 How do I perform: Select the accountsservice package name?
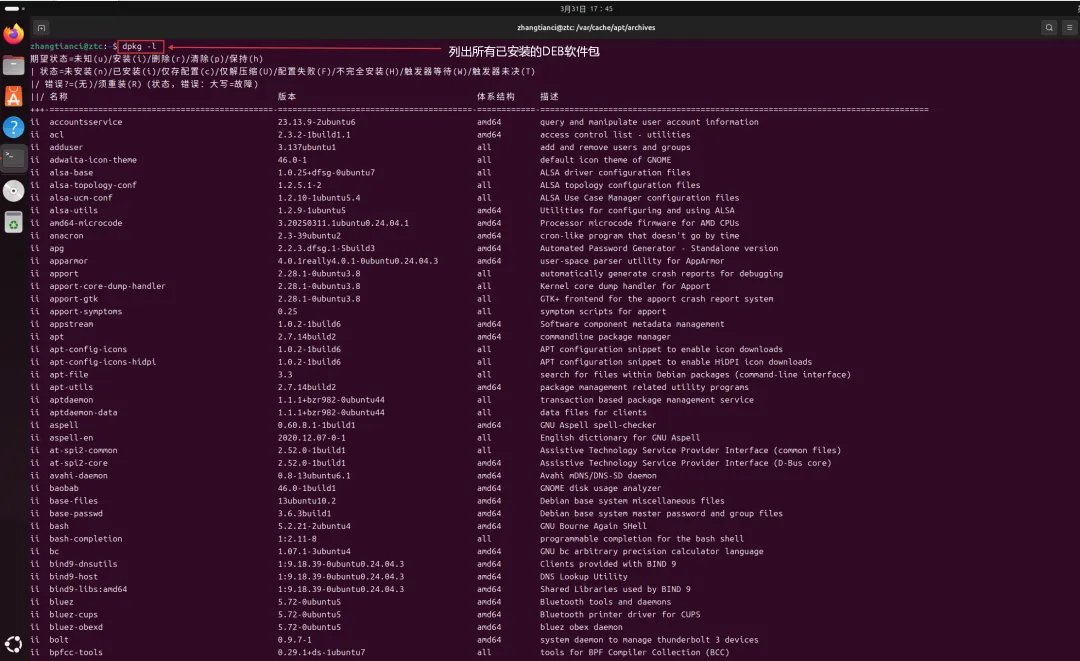pos(85,122)
